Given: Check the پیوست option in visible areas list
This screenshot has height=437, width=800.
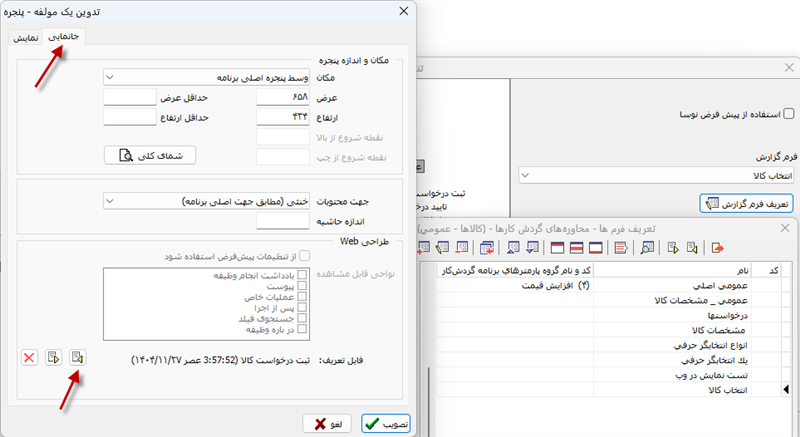Looking at the screenshot, I should 302,285.
